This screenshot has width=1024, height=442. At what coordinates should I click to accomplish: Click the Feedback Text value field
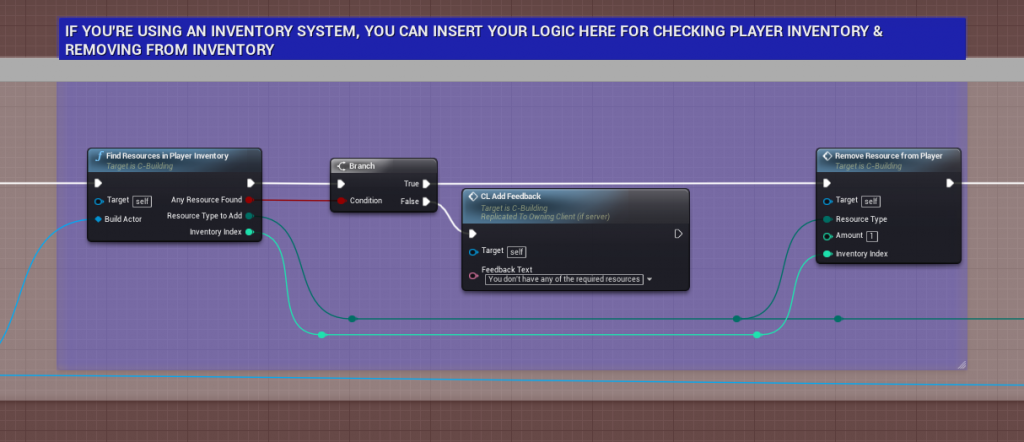coord(563,280)
